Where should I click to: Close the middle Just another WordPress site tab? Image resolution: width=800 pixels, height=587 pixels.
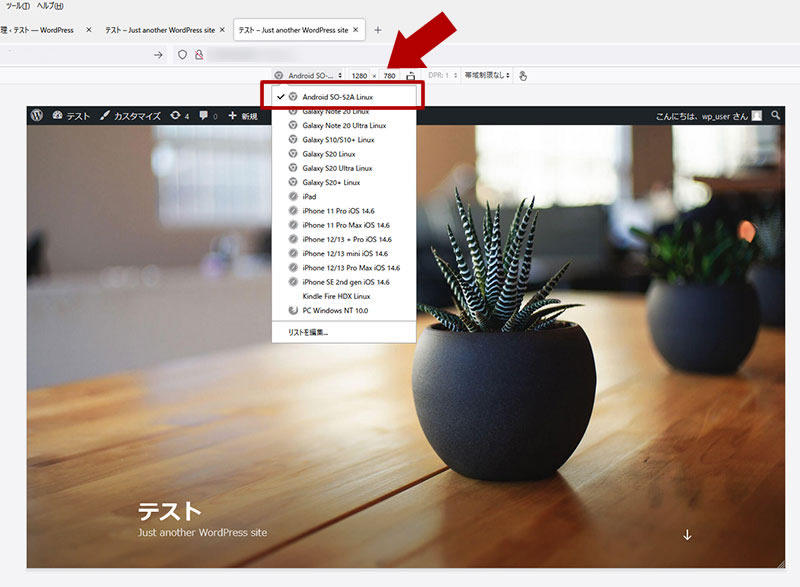[x=222, y=30]
